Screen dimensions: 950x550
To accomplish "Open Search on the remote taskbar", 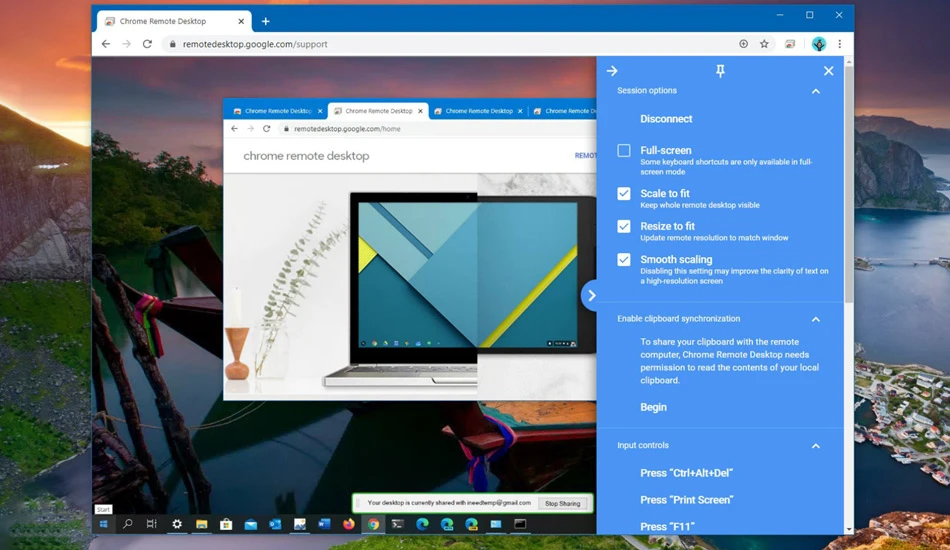I will point(127,524).
